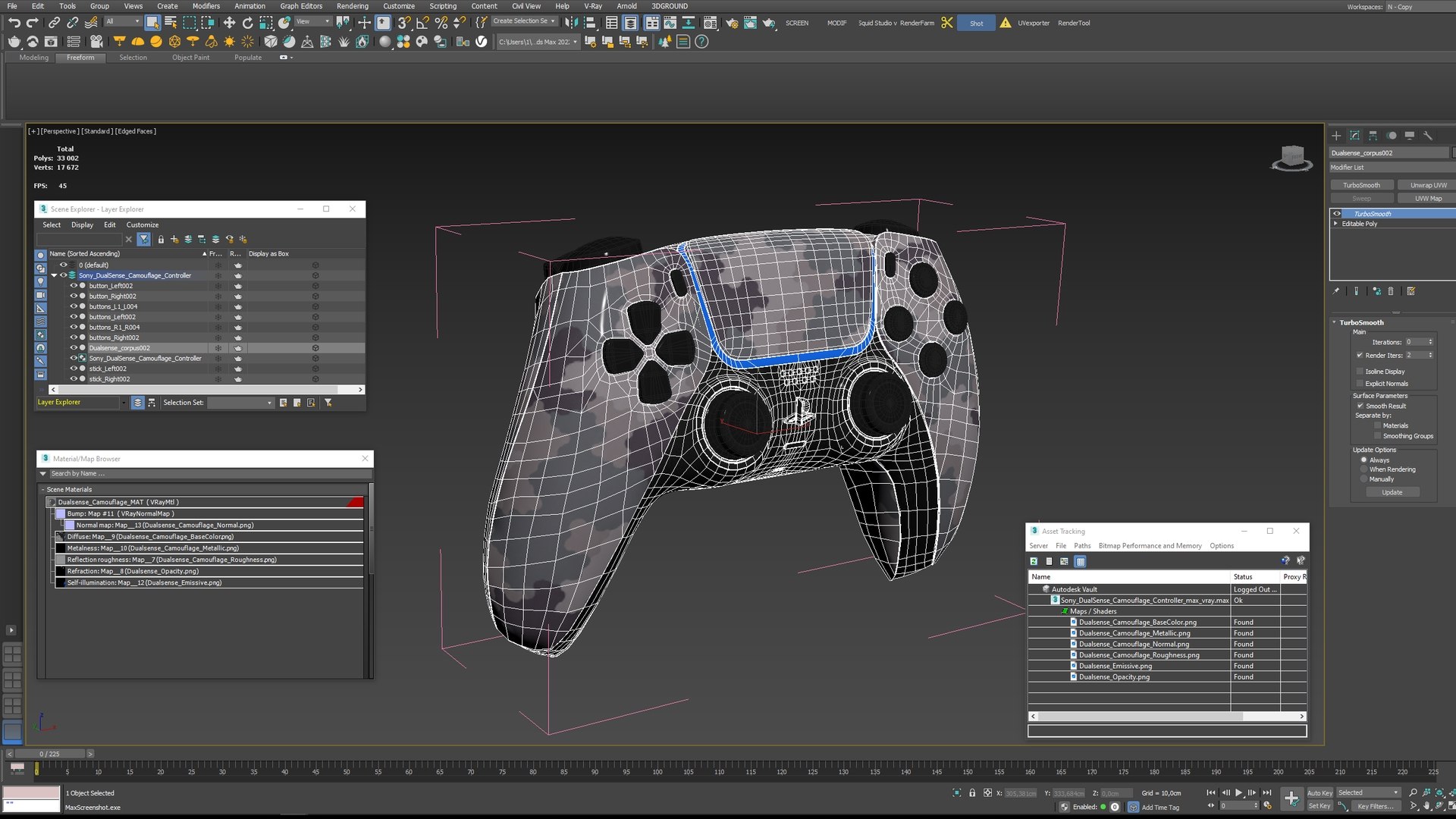
Task: Click the Mirror tool icon
Action: click(x=571, y=23)
